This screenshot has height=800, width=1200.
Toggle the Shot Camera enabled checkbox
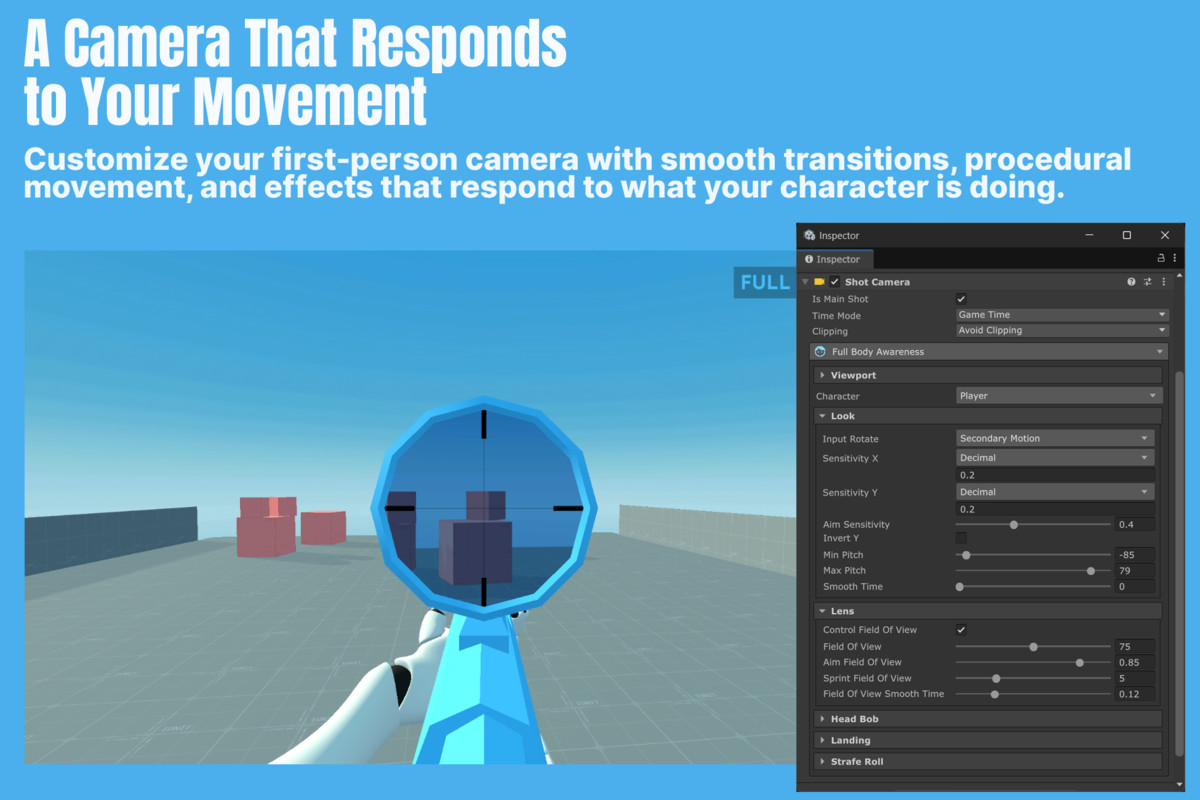835,282
